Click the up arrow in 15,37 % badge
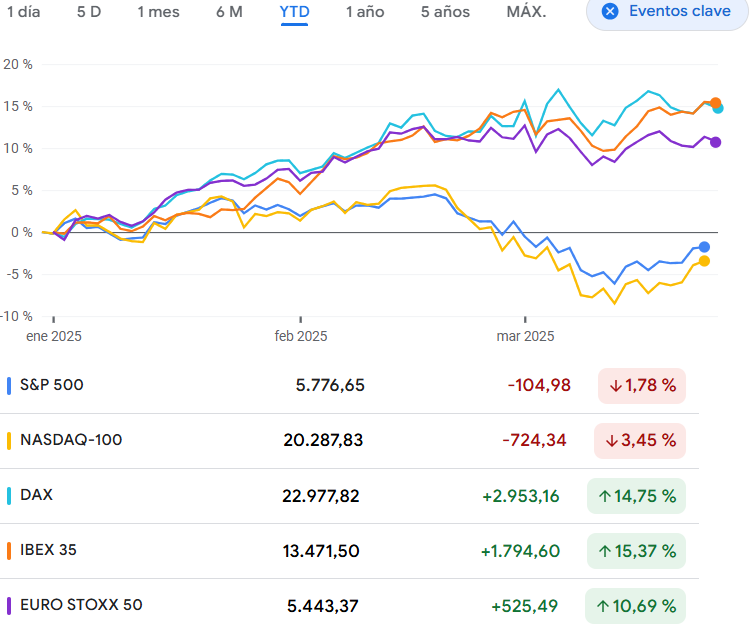Image resolution: width=750 pixels, height=627 pixels. (x=604, y=550)
